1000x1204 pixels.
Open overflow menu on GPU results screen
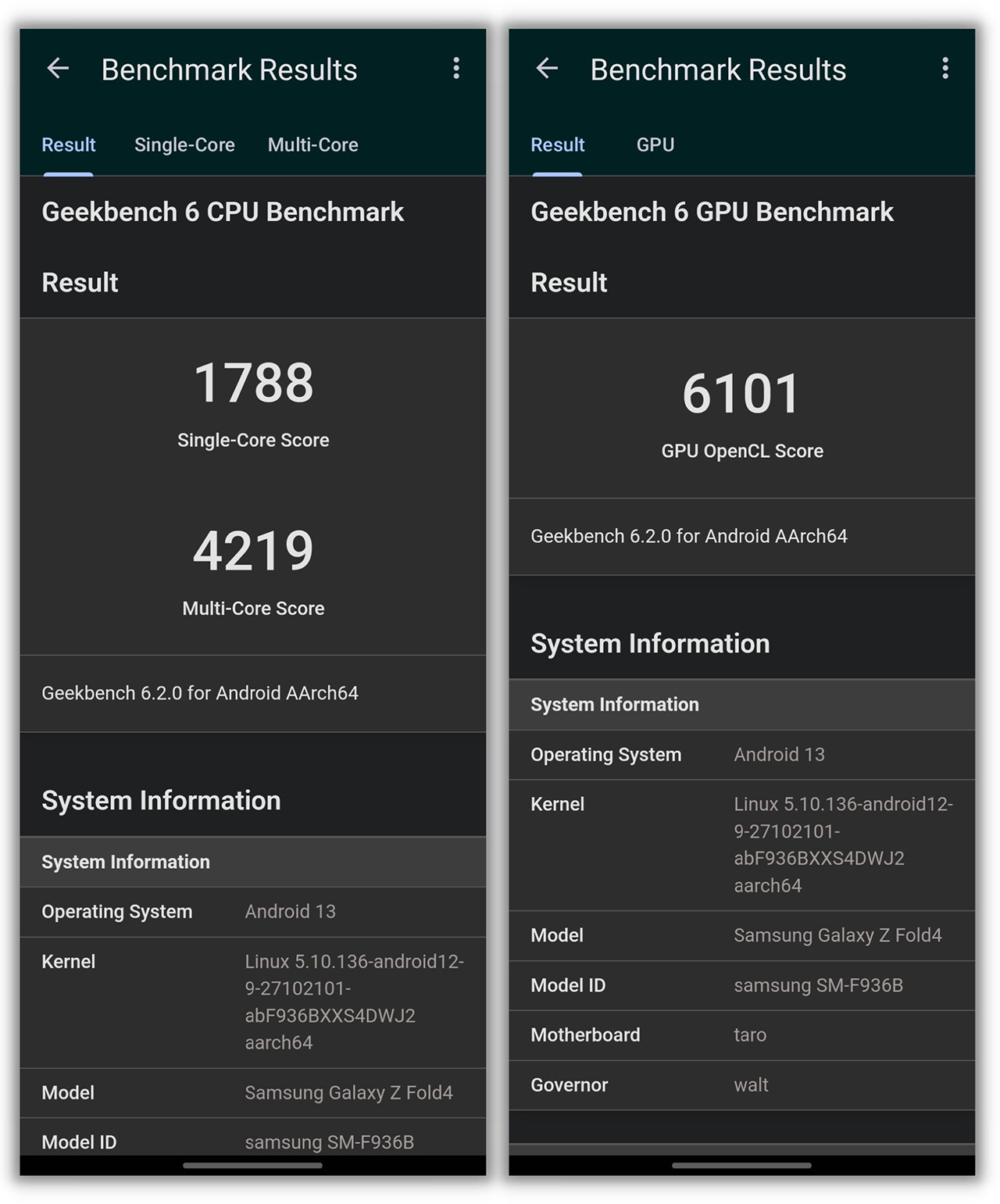coord(945,69)
